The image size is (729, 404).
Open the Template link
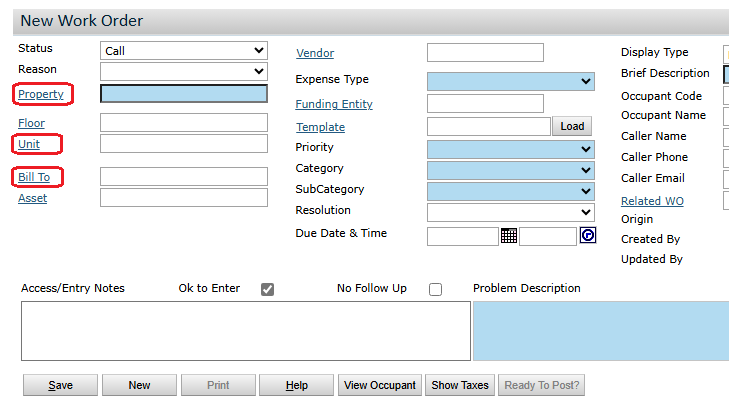click(321, 127)
